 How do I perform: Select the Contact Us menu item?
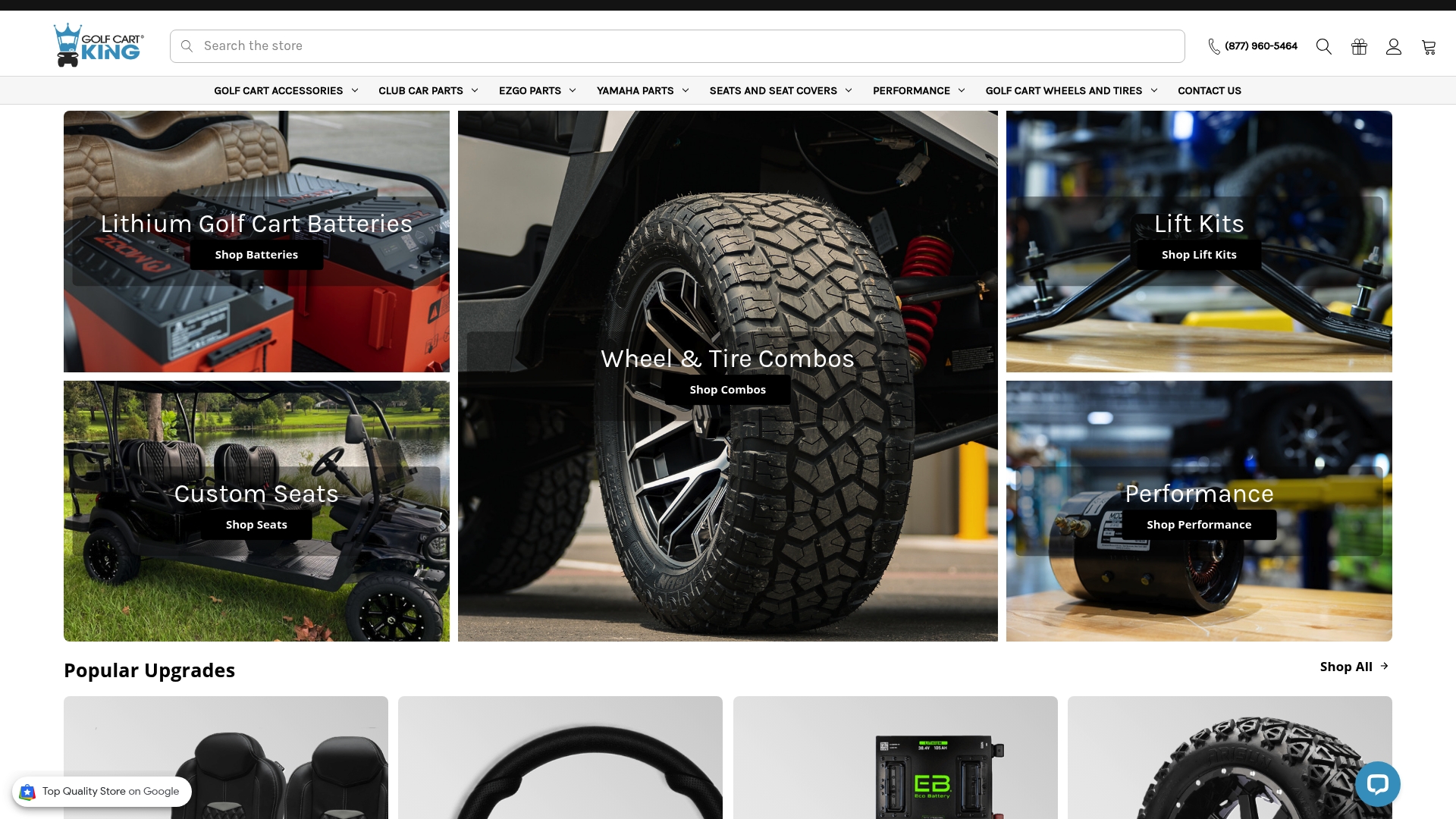click(x=1209, y=90)
